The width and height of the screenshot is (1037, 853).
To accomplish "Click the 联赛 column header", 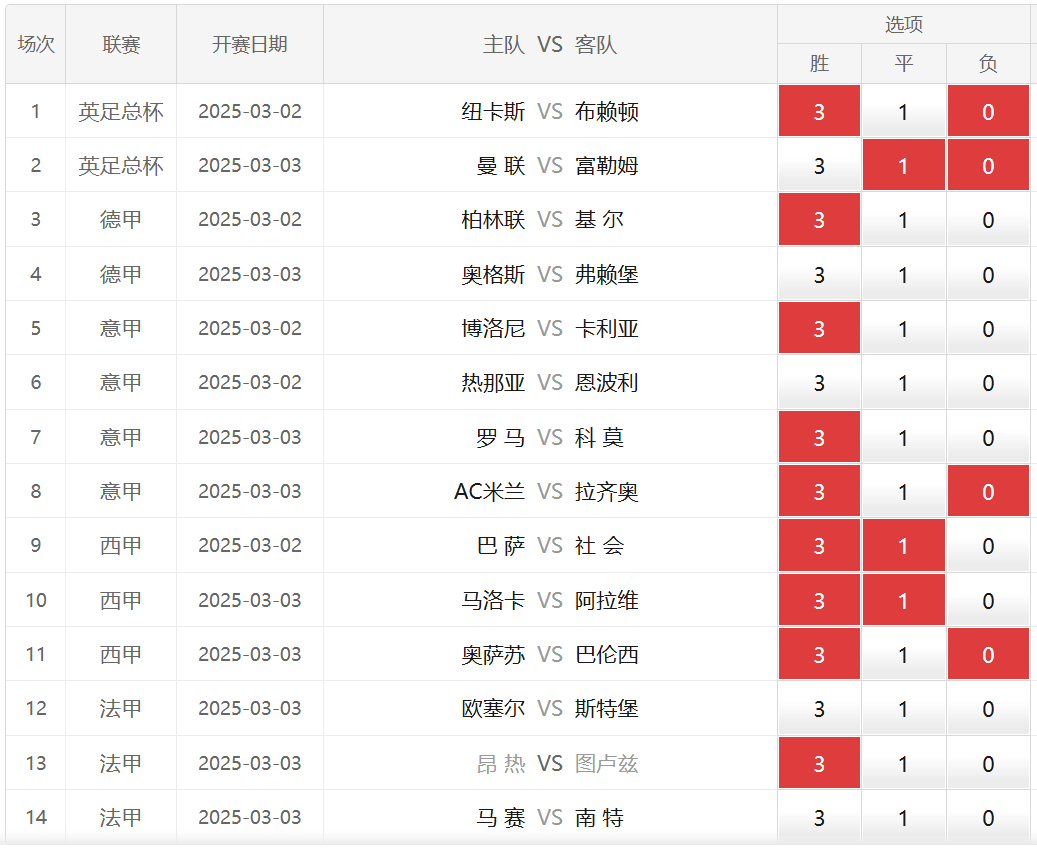I will (121, 45).
